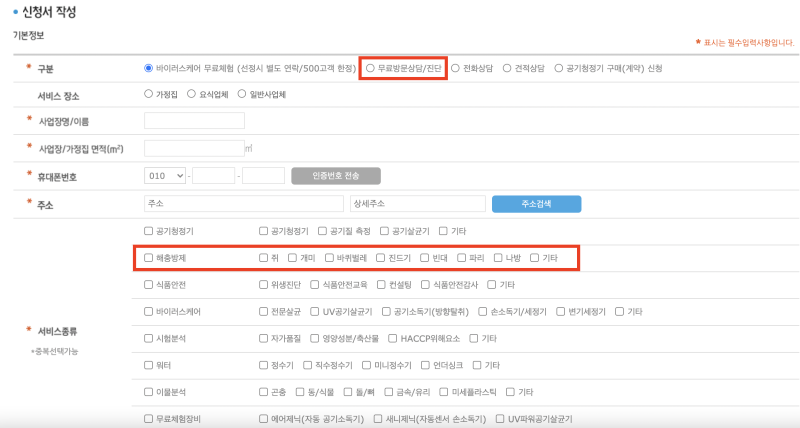
Task: Check 공기소독기(방향탈취) option
Action: 386,311
